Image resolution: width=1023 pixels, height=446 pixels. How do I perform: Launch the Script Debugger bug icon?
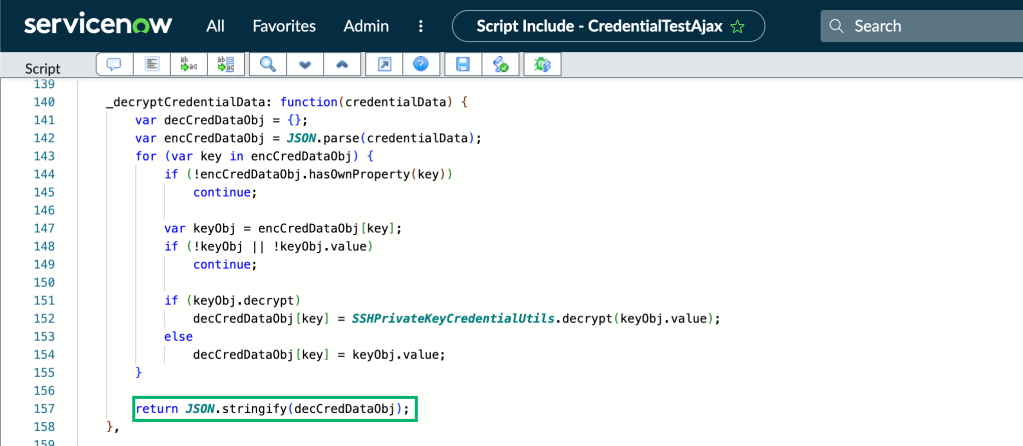(x=542, y=65)
